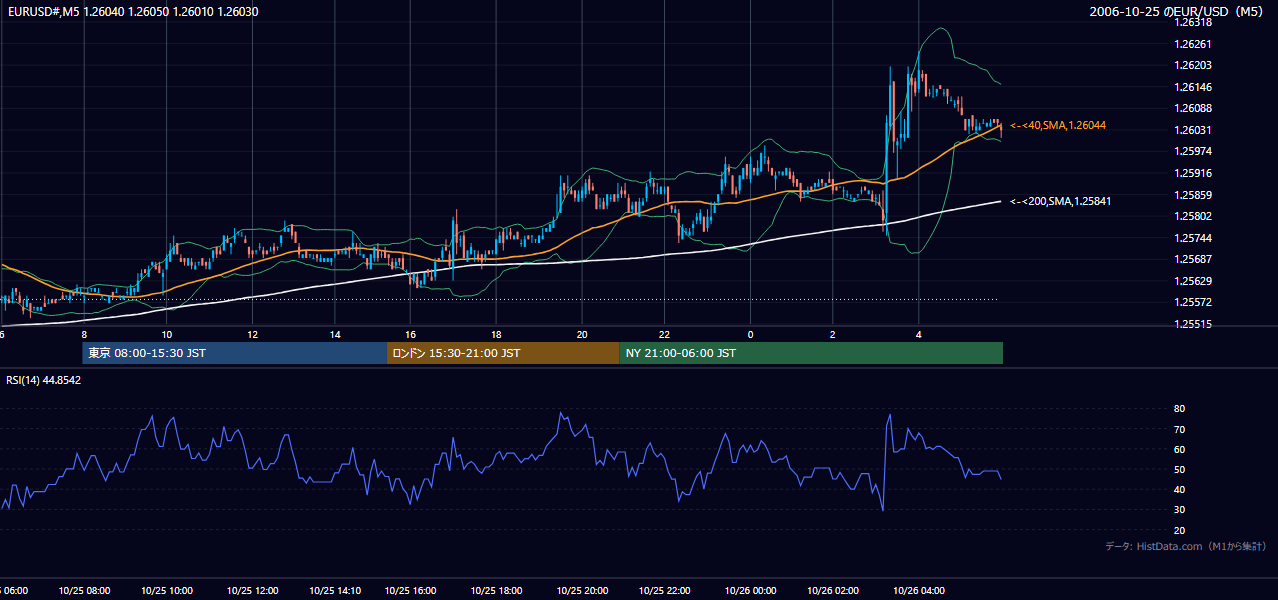Click hour label 14 under price chart
1278x600 pixels.
[x=335, y=334]
